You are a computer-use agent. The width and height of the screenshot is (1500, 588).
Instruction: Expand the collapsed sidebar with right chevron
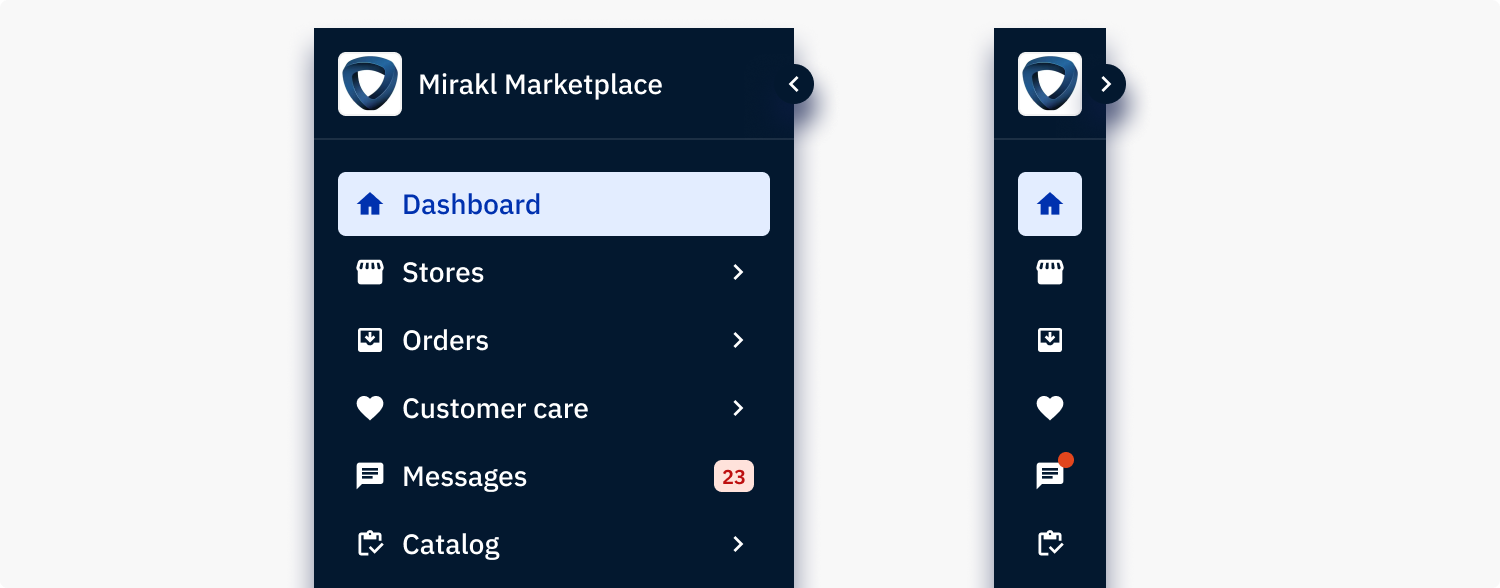pos(1106,84)
